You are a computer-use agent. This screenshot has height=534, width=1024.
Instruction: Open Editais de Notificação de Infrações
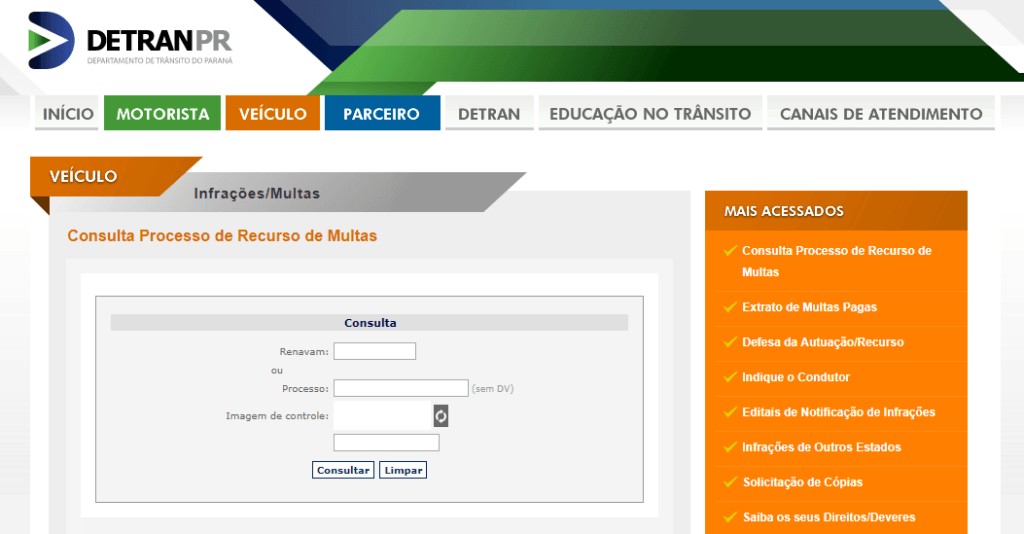point(838,412)
